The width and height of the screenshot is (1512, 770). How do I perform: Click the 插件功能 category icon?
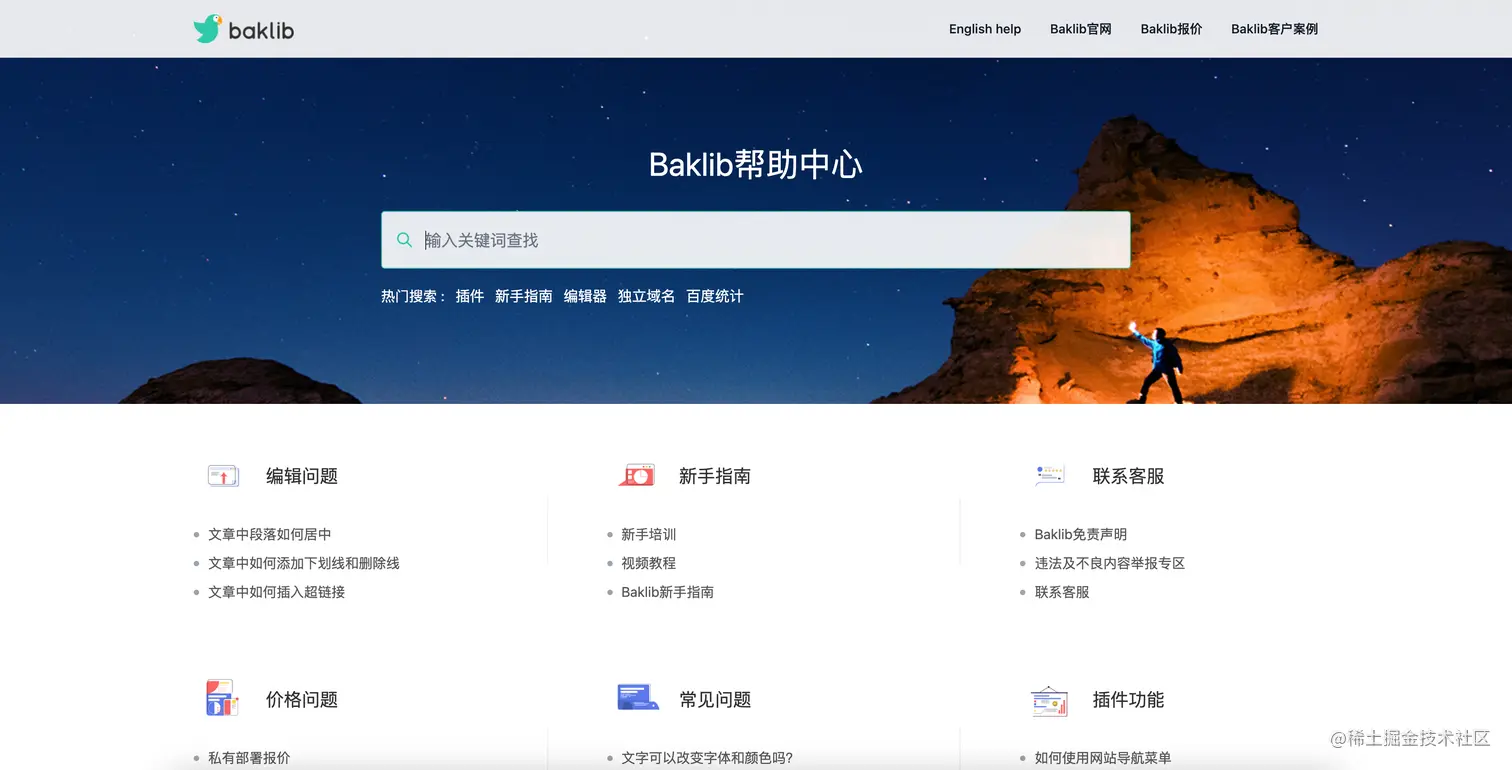pyautogui.click(x=1049, y=701)
